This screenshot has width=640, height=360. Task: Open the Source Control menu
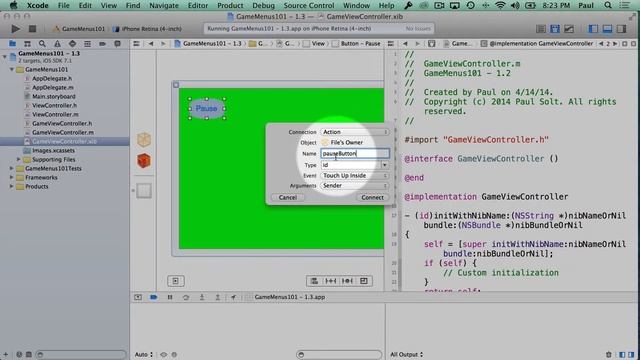coord(309,5)
